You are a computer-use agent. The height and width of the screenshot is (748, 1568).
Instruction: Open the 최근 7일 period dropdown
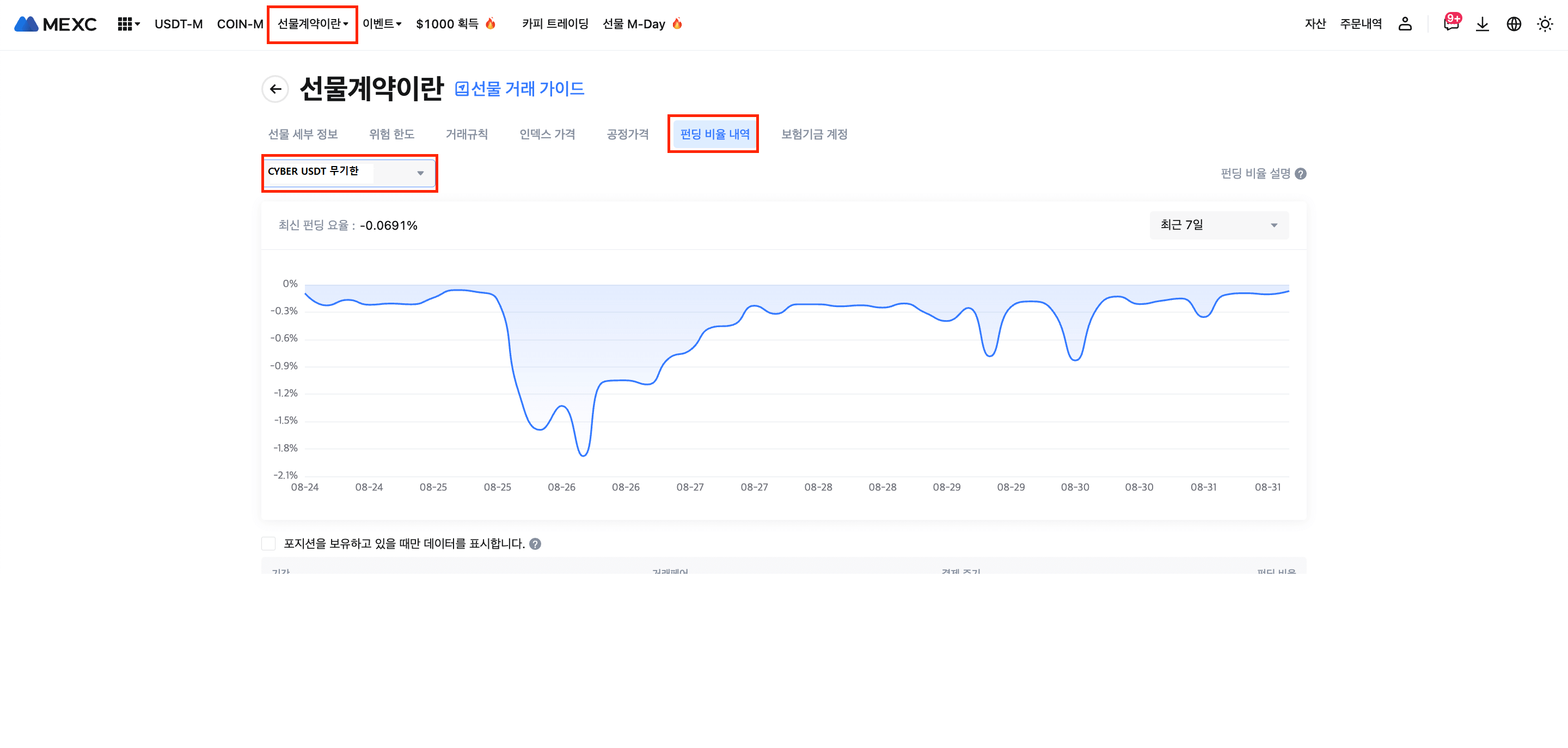pyautogui.click(x=1218, y=225)
